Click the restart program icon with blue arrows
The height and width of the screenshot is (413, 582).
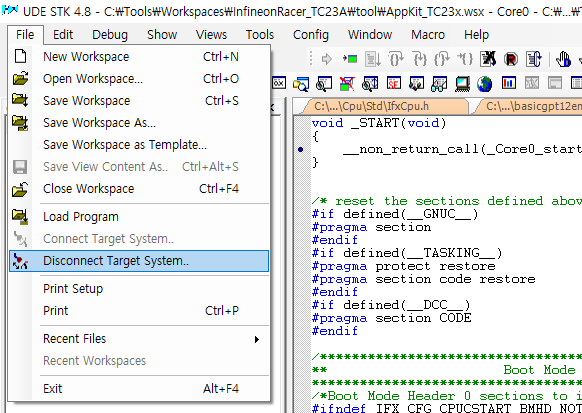(x=534, y=59)
